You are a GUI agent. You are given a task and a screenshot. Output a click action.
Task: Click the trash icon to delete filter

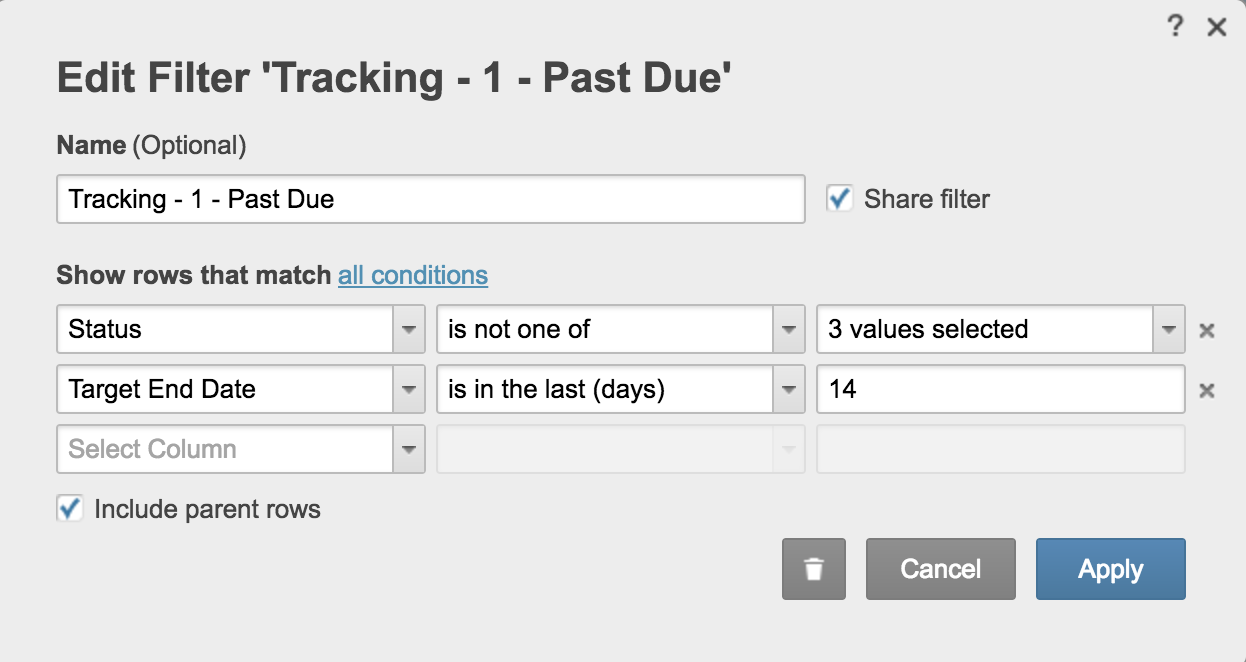(814, 569)
